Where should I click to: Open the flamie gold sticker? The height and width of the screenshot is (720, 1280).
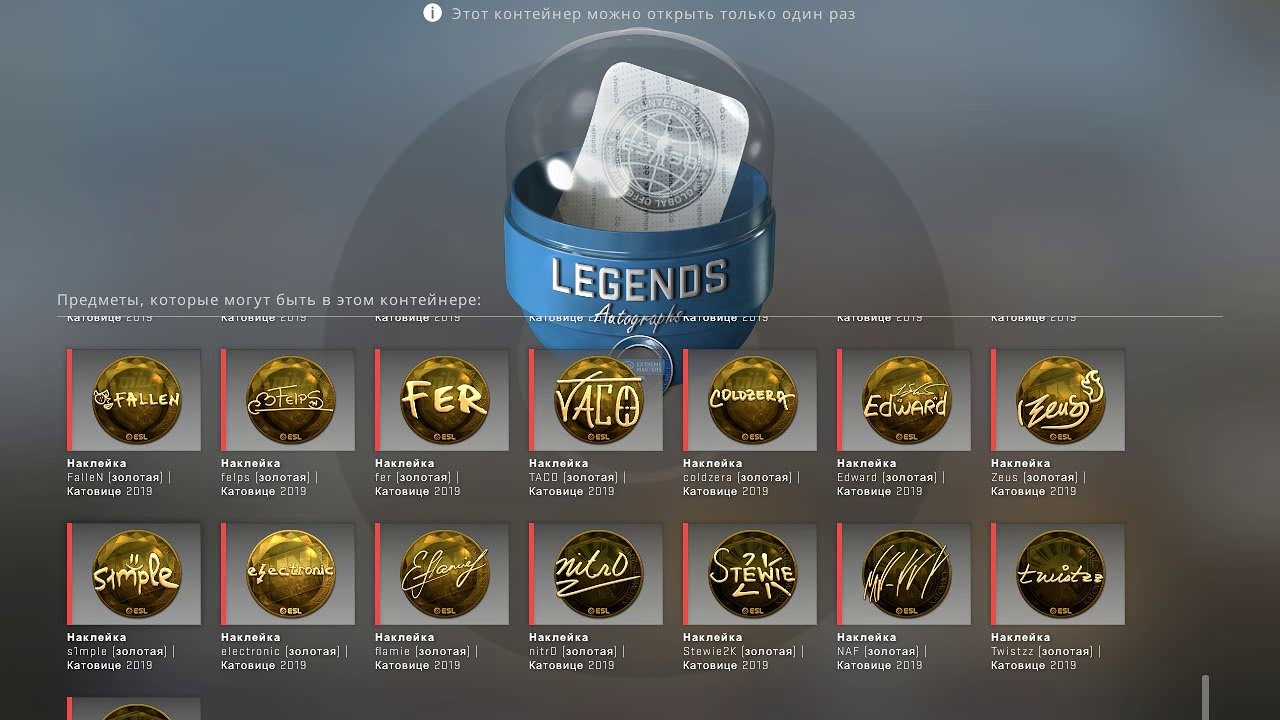(442, 574)
